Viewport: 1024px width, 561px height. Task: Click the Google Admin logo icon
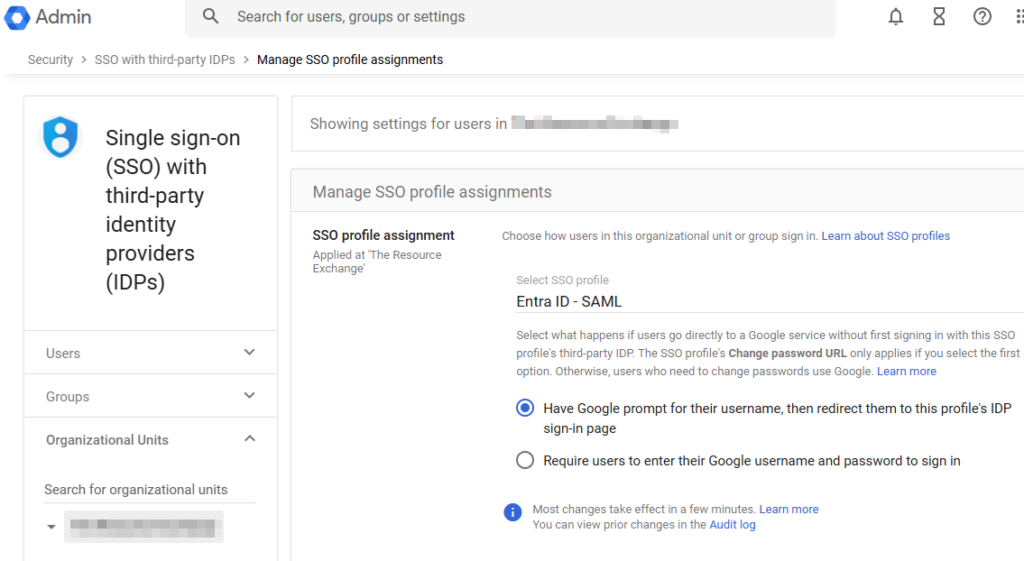click(17, 17)
